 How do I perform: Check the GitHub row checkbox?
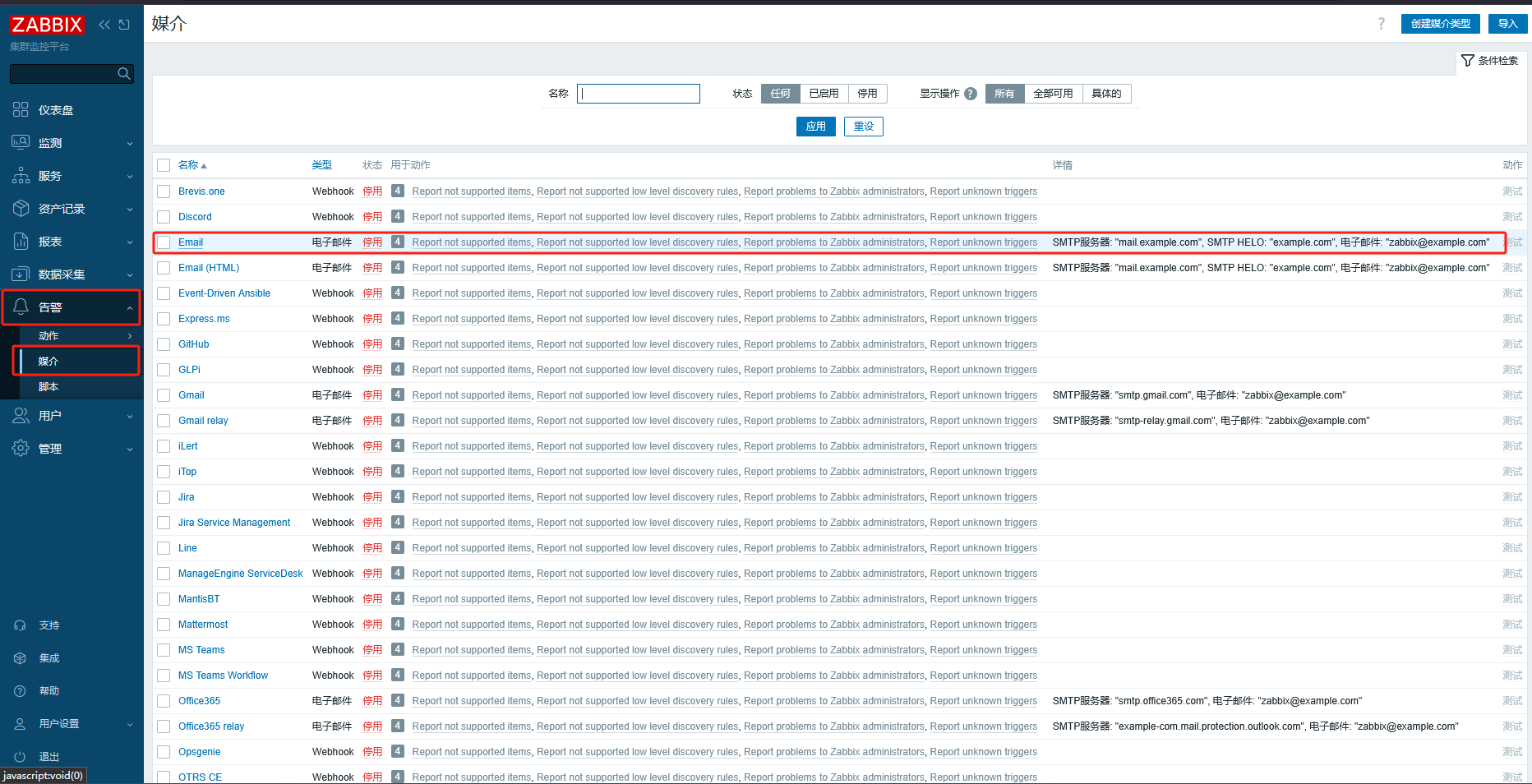coord(164,344)
